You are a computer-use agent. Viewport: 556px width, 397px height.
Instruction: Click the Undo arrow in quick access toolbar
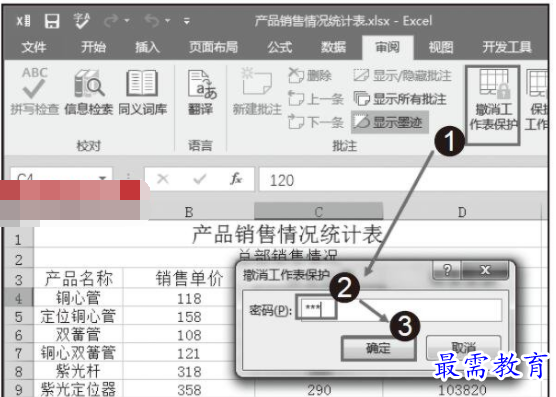[152, 21]
